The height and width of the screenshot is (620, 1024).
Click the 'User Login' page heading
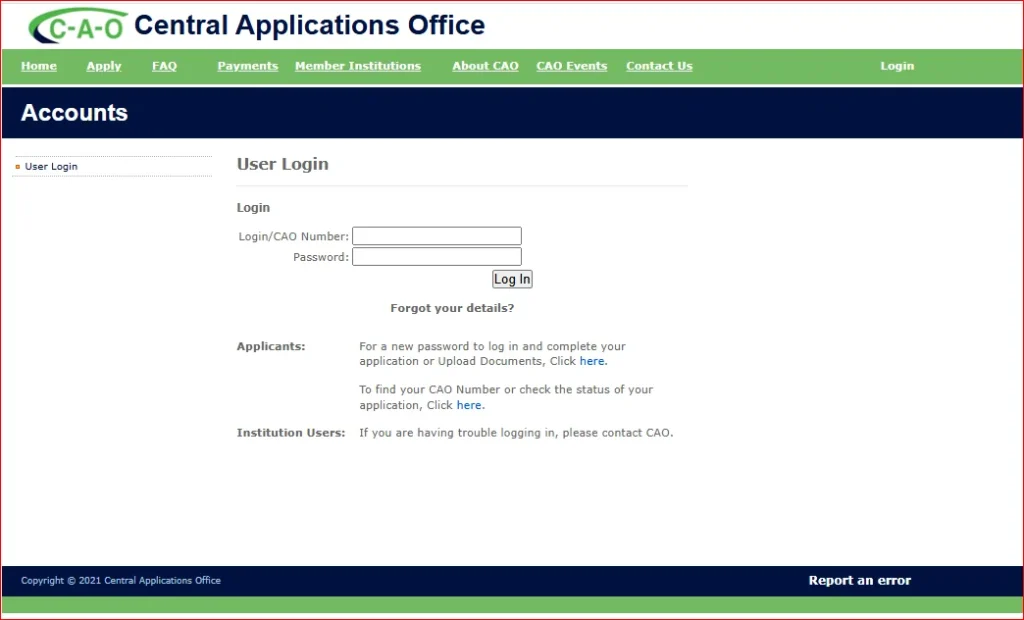[x=283, y=164]
